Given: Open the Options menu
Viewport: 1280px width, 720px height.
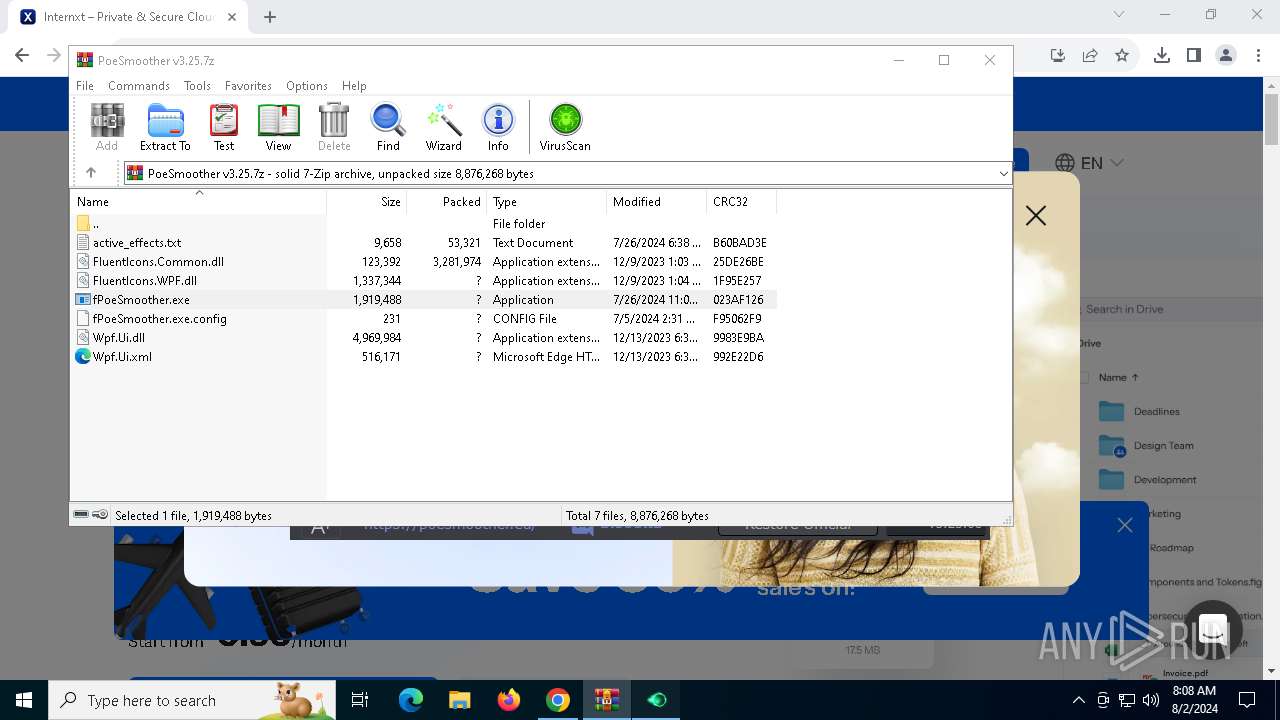Looking at the screenshot, I should 307,86.
